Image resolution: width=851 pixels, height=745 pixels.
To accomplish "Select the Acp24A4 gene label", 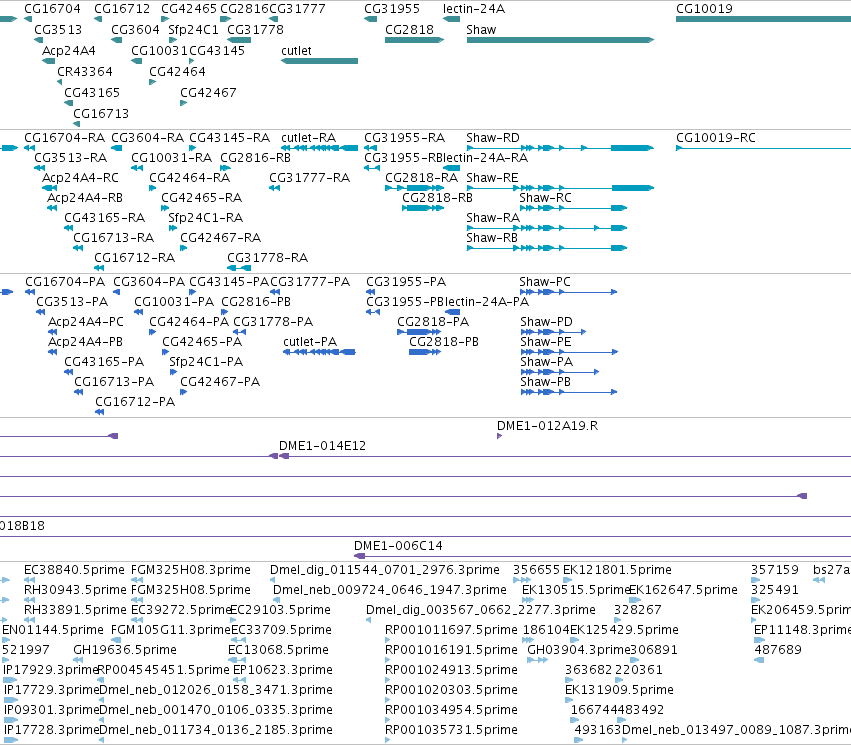I will coord(68,50).
